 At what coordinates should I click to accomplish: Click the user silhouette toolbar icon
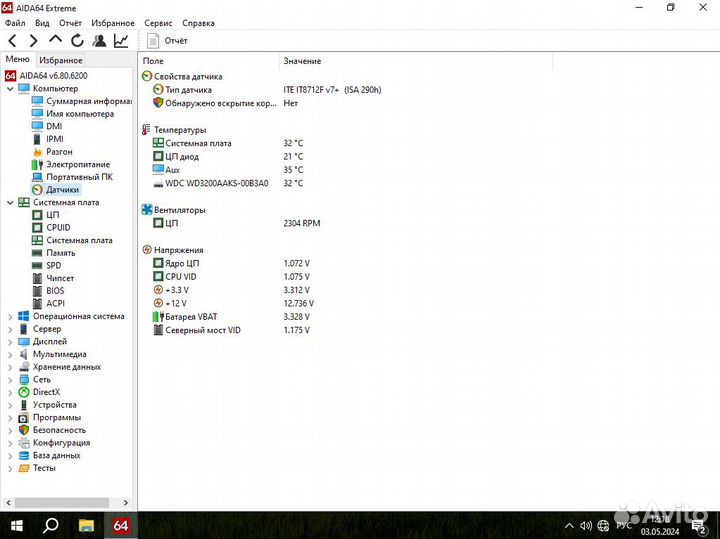click(x=99, y=41)
